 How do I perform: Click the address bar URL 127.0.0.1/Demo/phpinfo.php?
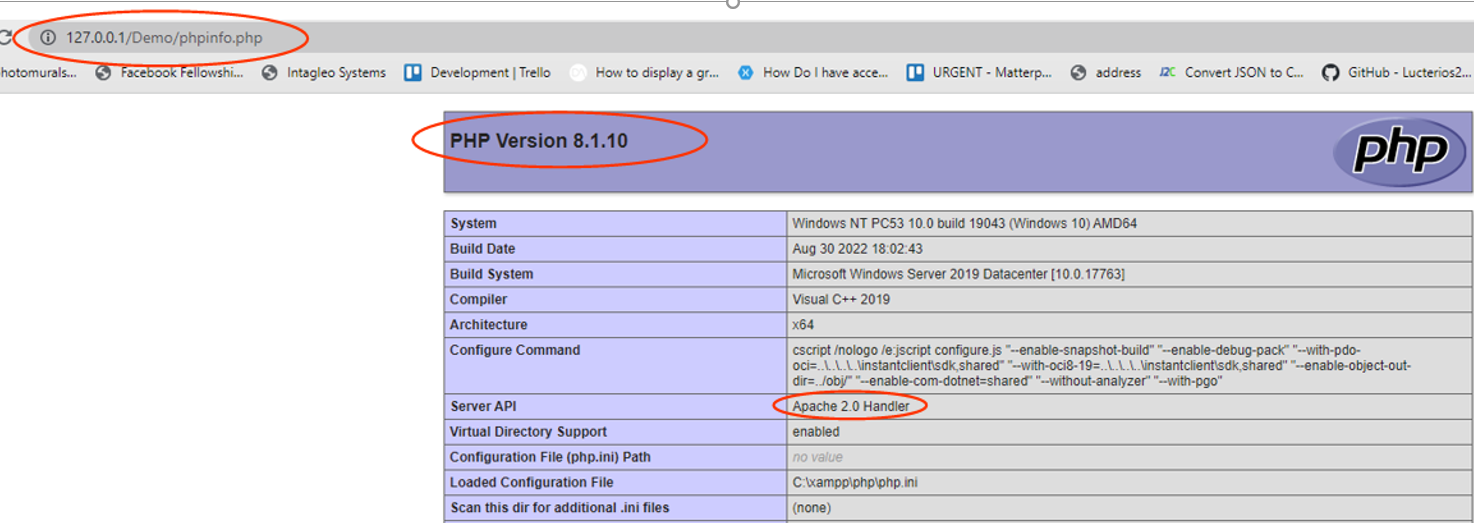[164, 38]
